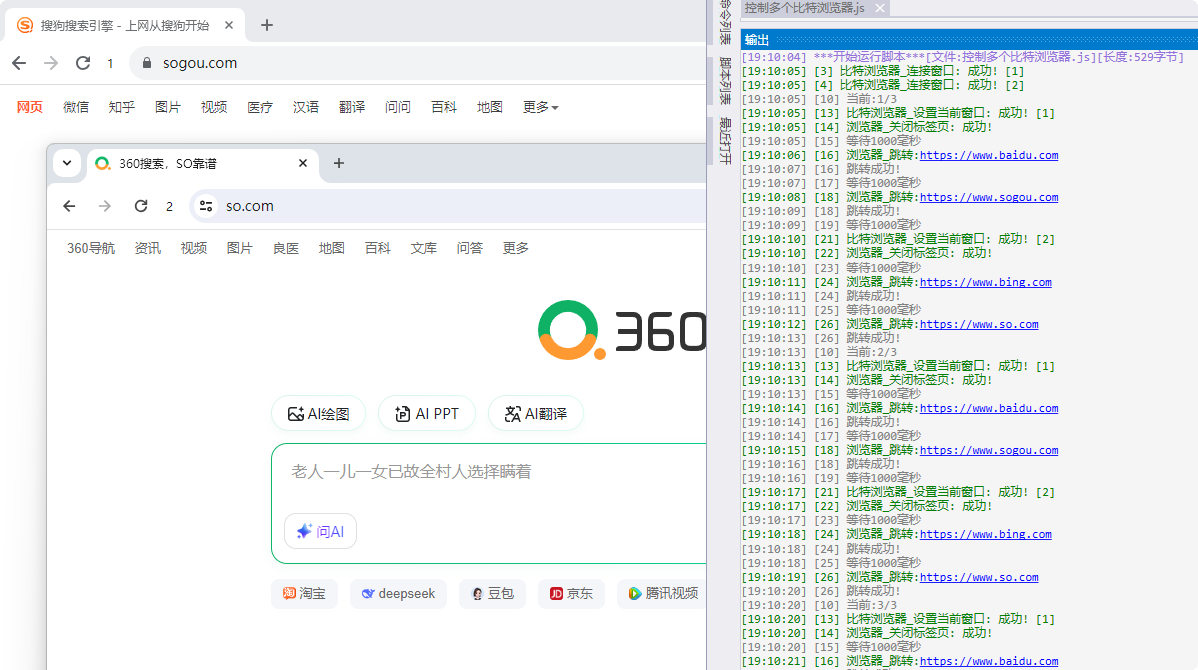The width and height of the screenshot is (1198, 670).
Task: Focus the 360 search input box
Action: pyautogui.click(x=490, y=472)
